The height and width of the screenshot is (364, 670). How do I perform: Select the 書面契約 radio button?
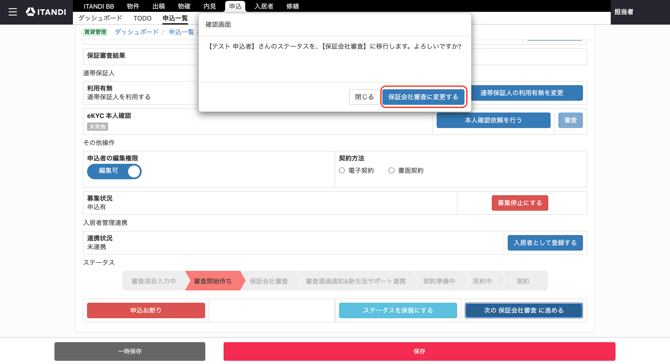[x=391, y=170]
